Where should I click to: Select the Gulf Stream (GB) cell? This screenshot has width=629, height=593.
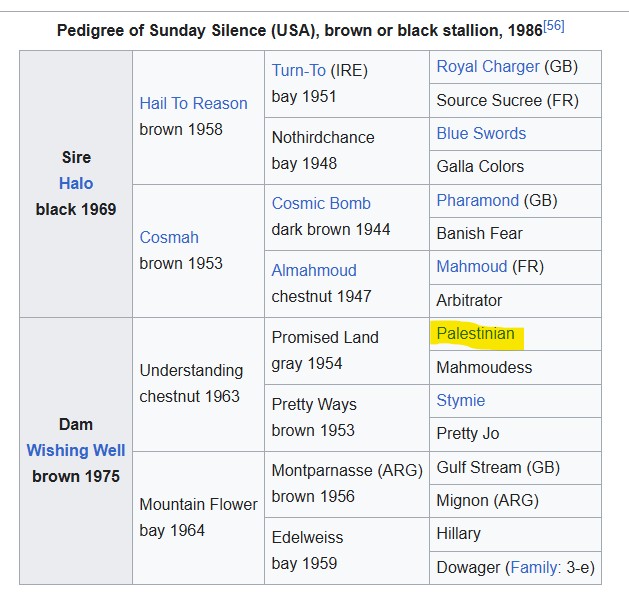(515, 468)
